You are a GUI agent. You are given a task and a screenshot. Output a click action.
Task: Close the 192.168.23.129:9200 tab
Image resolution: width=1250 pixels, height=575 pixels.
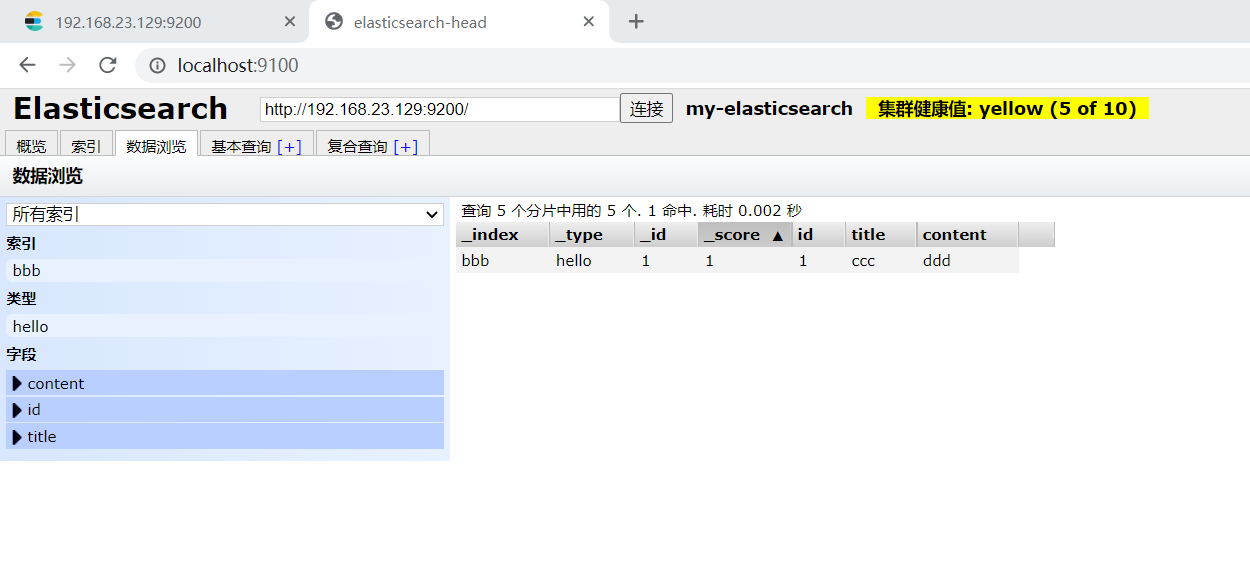290,22
